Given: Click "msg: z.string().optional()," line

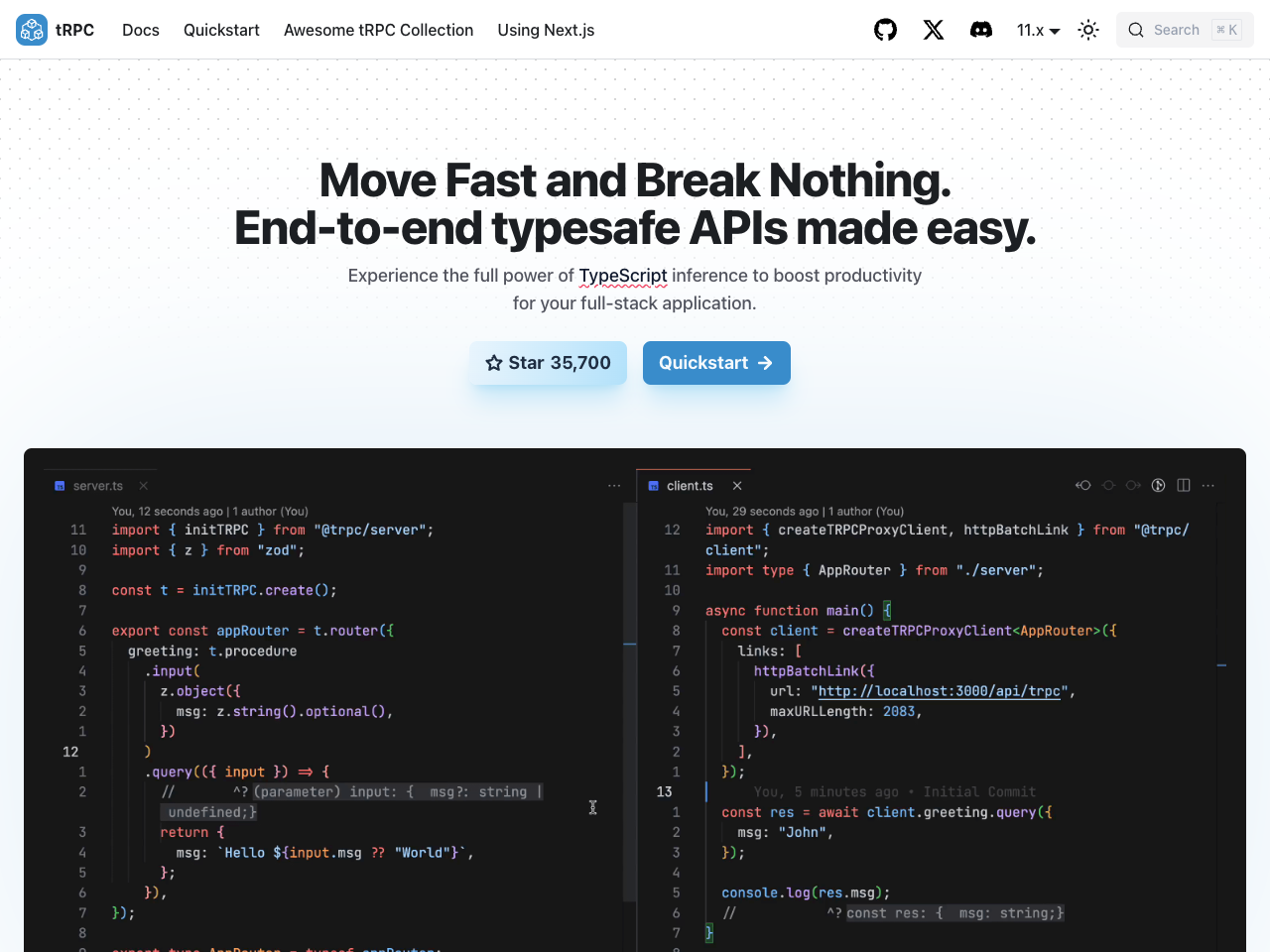Looking at the screenshot, I should pyautogui.click(x=285, y=711).
